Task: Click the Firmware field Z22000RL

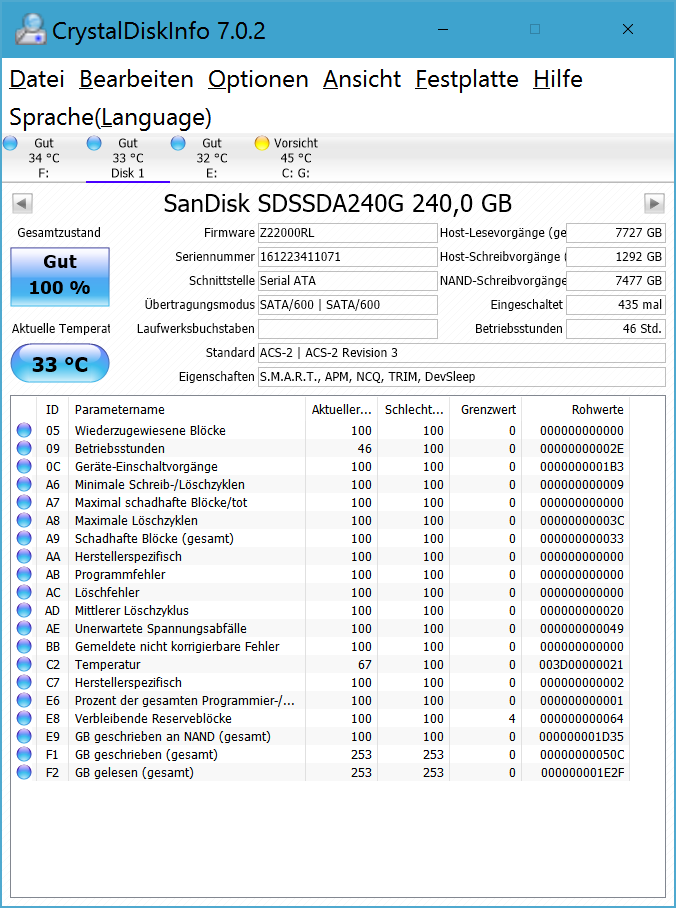Action: pos(348,233)
